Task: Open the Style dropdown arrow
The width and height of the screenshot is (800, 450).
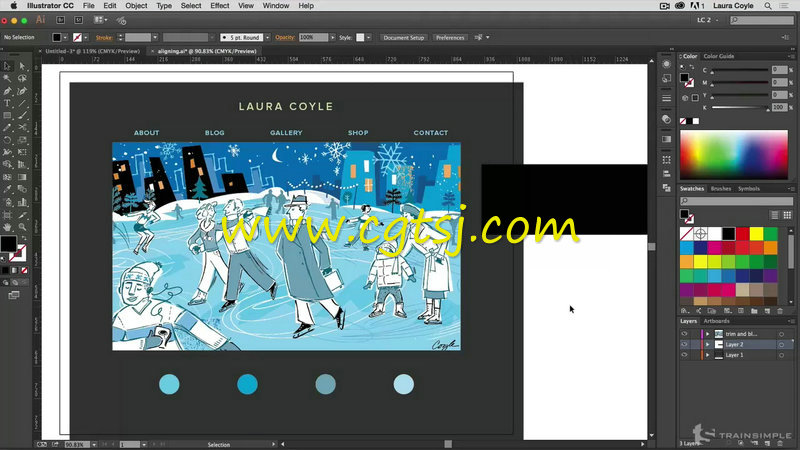Action: click(x=368, y=37)
